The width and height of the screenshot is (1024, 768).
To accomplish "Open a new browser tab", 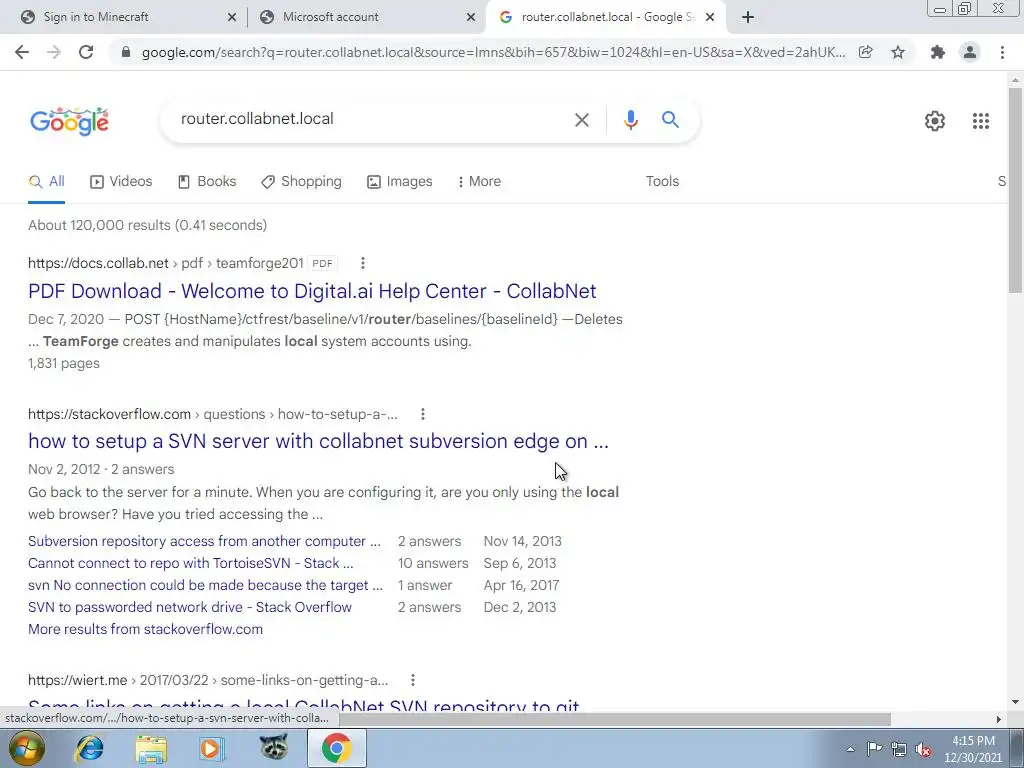I will [x=748, y=17].
